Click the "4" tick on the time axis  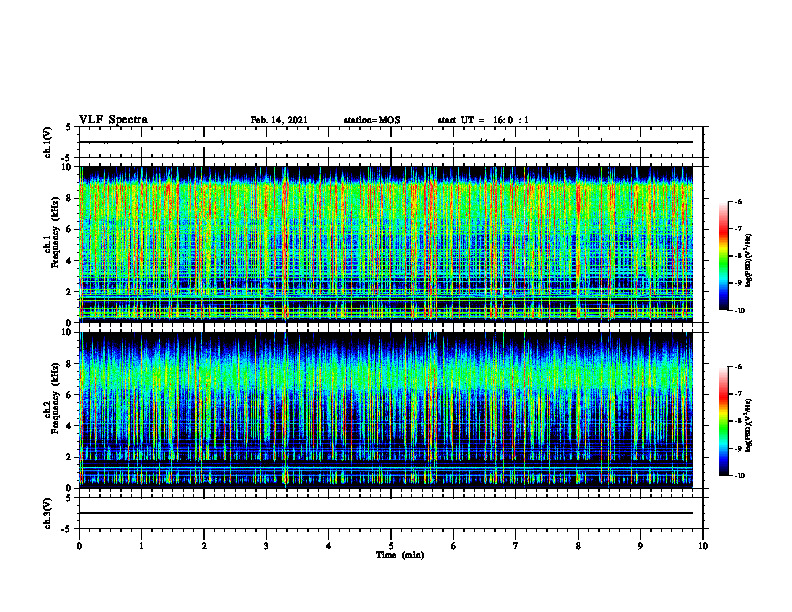[x=329, y=546]
